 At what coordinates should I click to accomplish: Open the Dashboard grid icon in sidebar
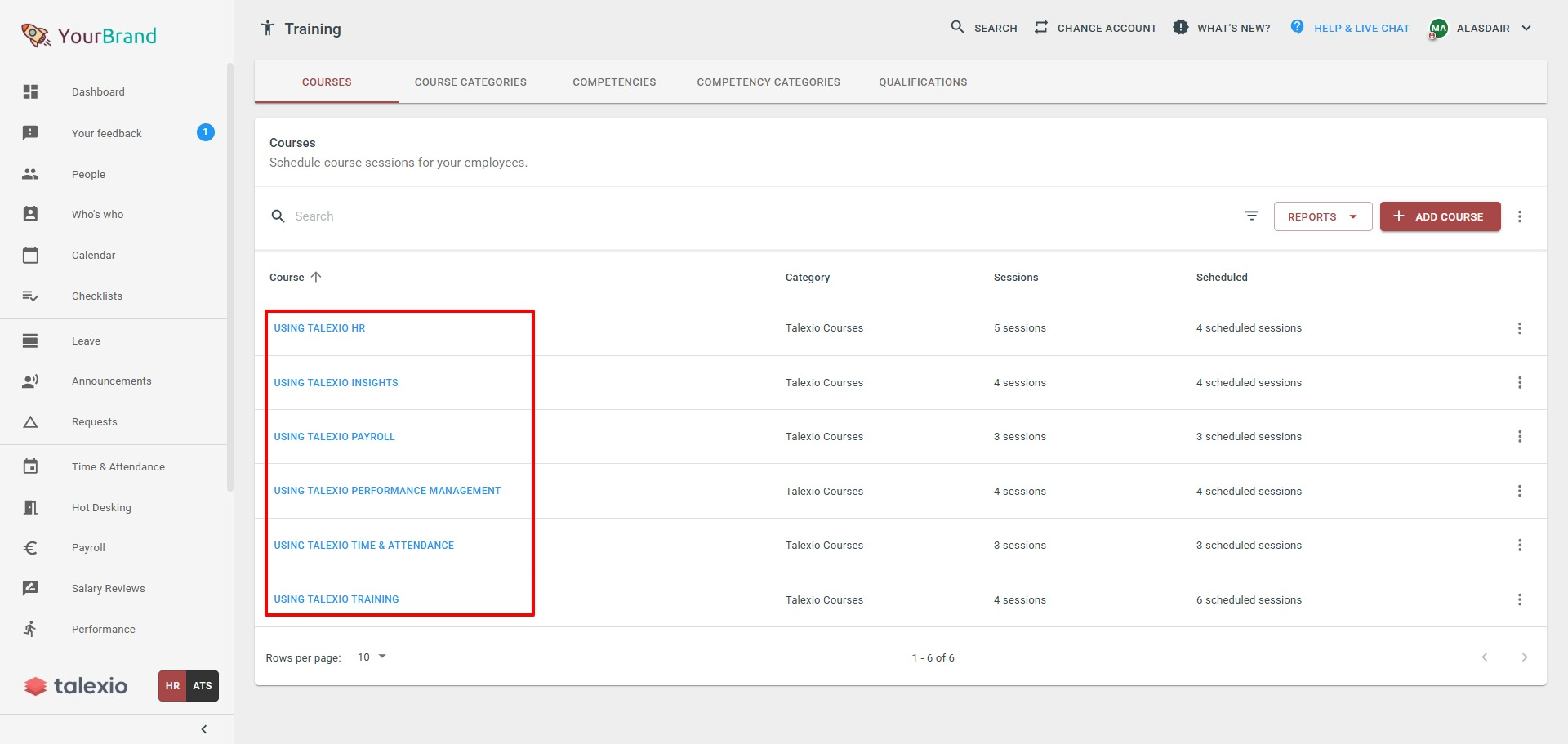pos(30,91)
